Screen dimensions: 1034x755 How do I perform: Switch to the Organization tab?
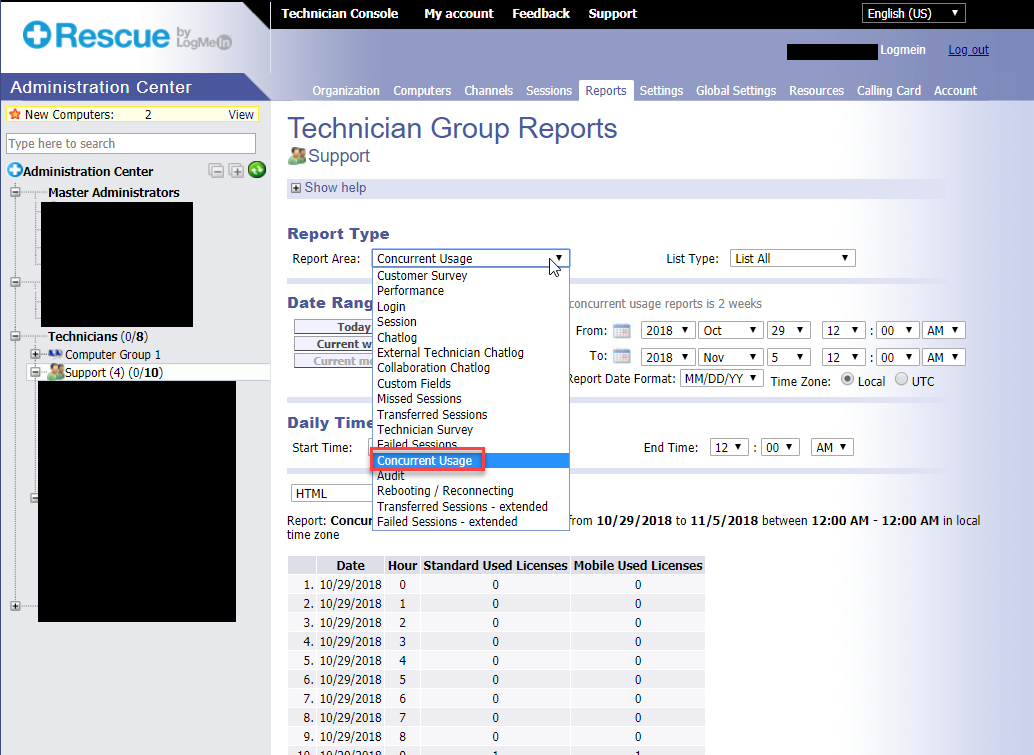tap(346, 90)
